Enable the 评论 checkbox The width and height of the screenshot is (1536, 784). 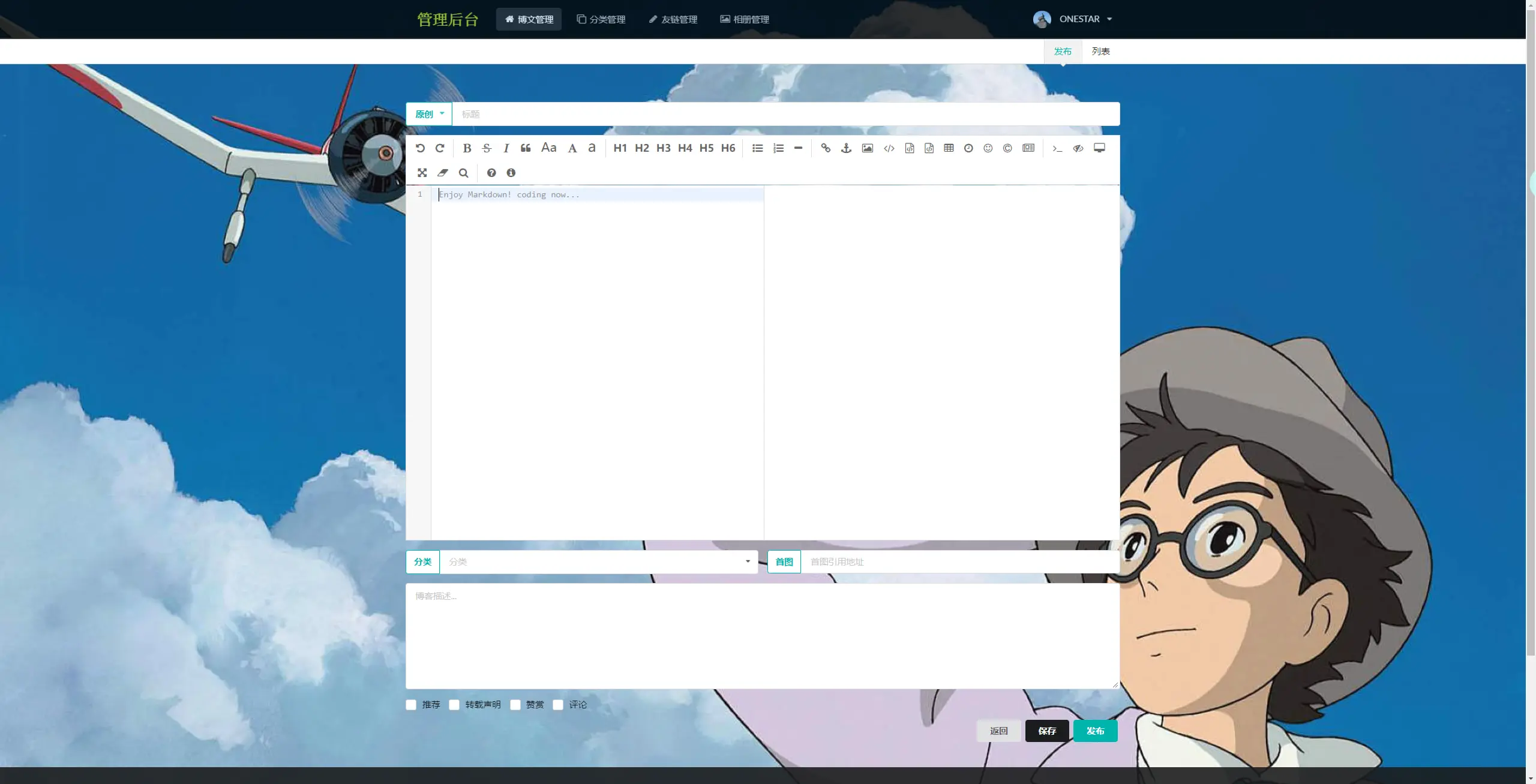558,705
